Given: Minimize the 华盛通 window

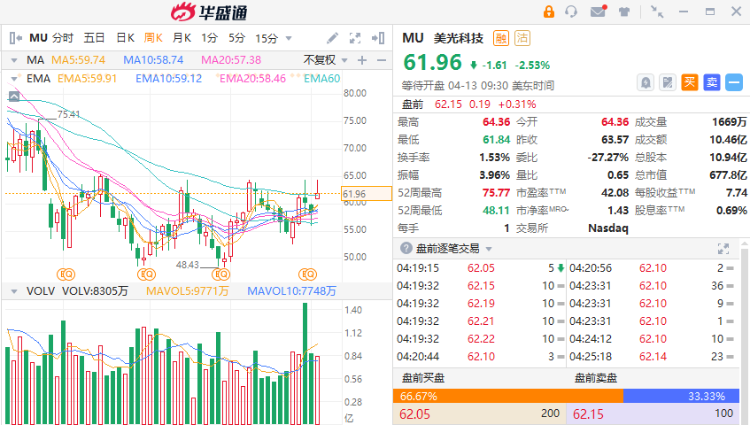Looking at the screenshot, I should point(684,11).
